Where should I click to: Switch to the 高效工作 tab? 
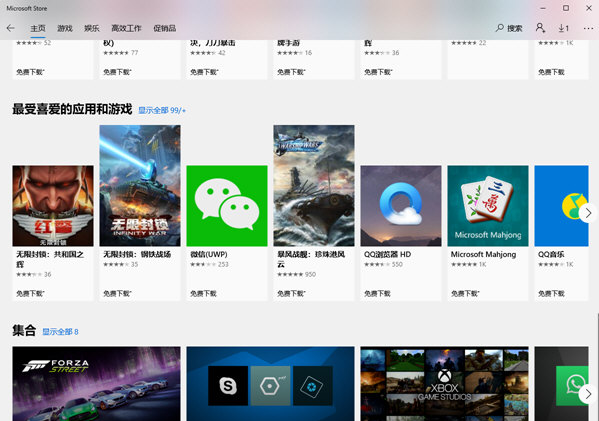tap(126, 28)
